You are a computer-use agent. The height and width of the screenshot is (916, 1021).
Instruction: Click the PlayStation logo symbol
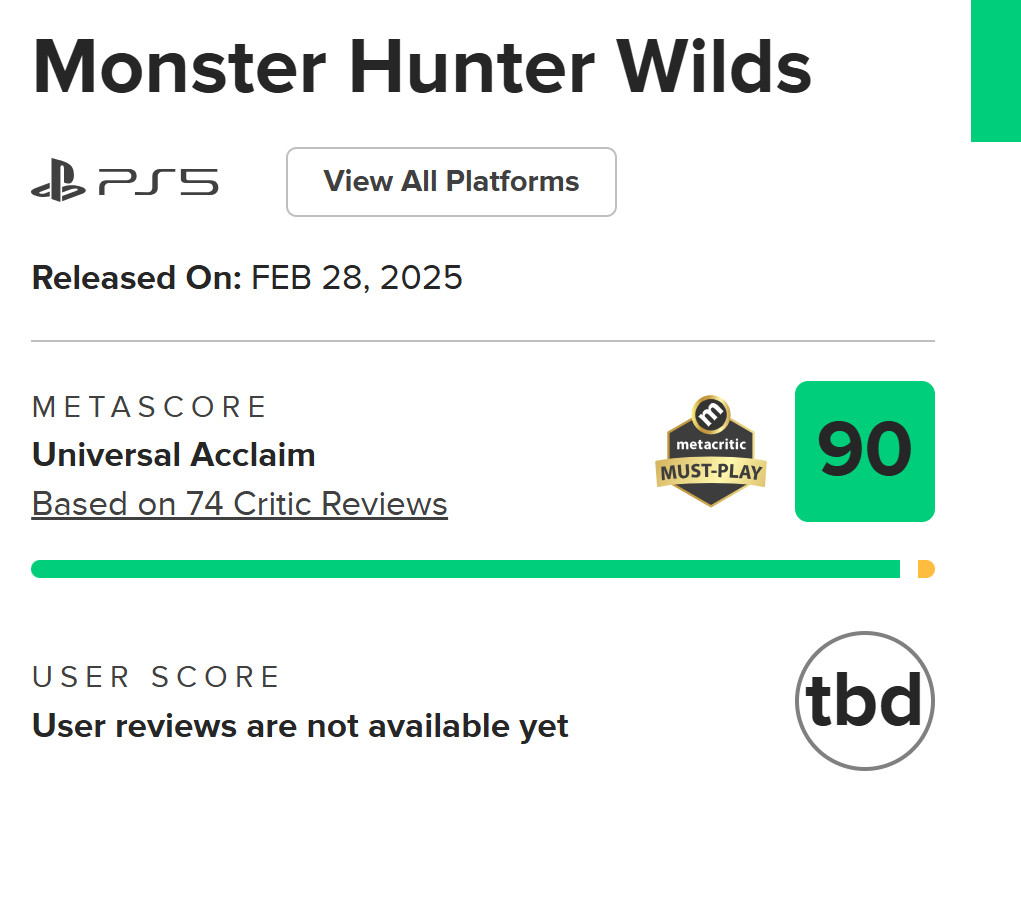point(58,183)
